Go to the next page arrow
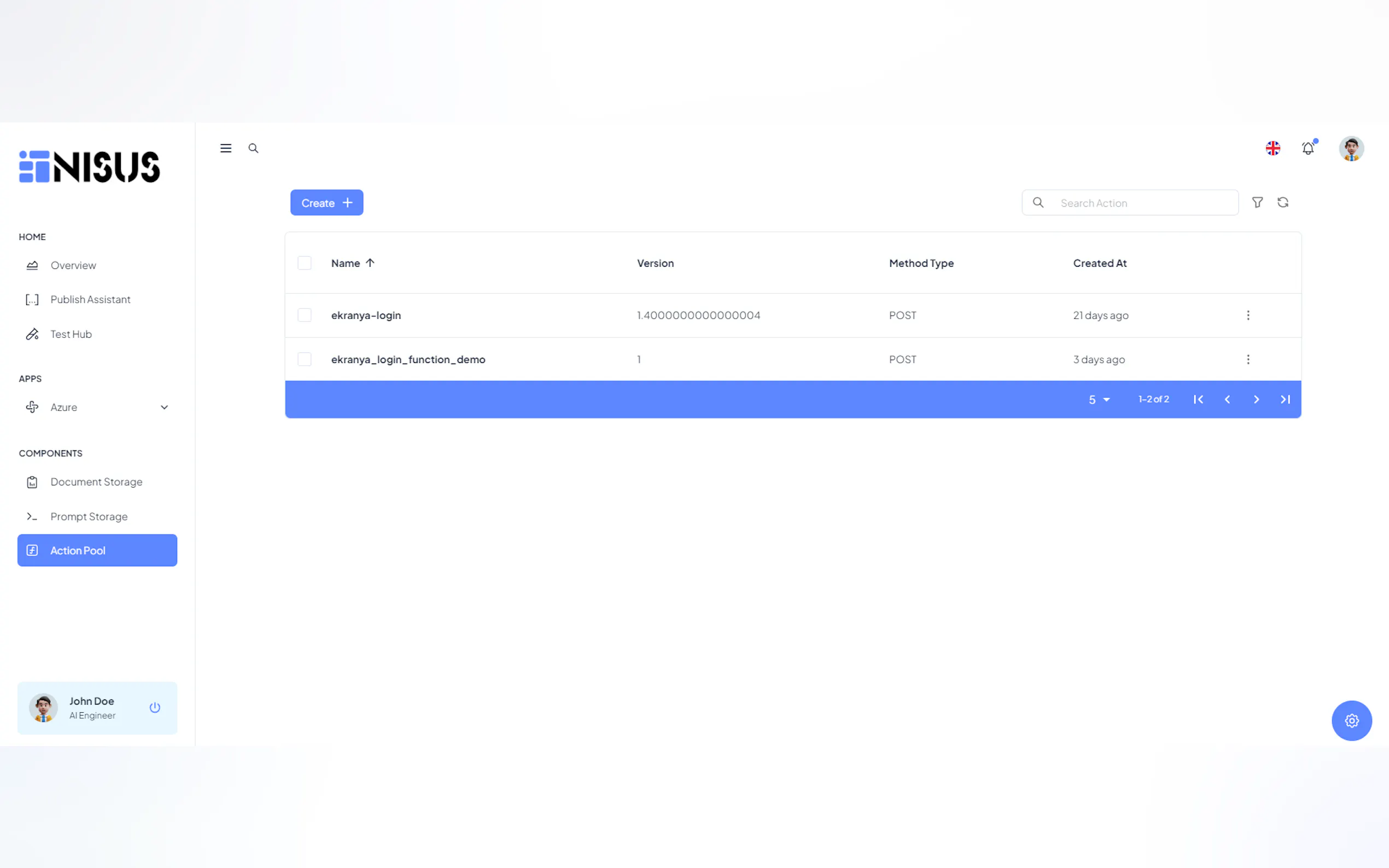This screenshot has height=868, width=1389. pos(1256,400)
